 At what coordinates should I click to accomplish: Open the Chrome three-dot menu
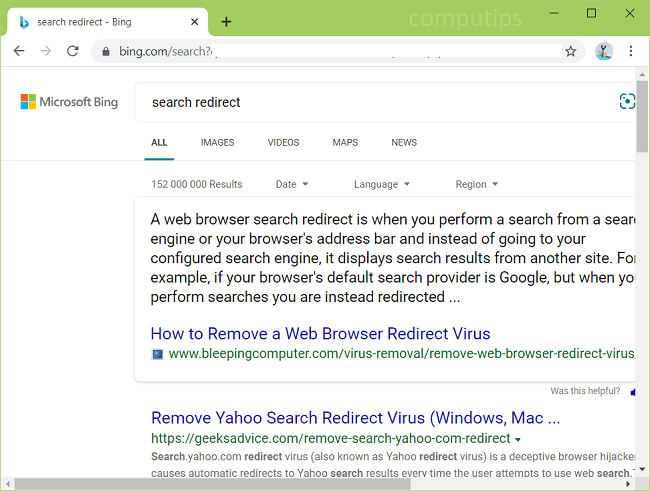coord(631,51)
